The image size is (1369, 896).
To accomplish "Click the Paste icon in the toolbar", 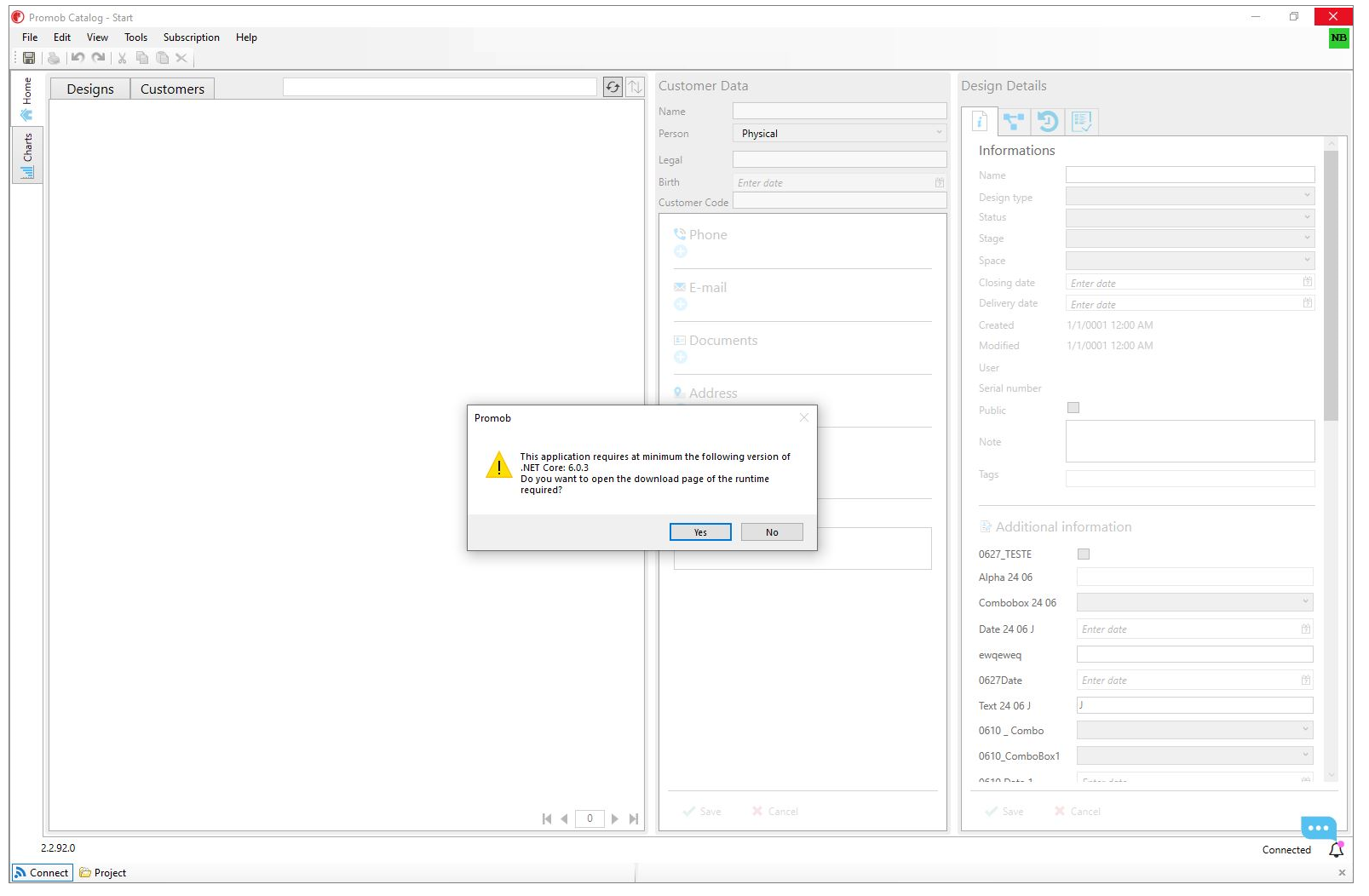I will point(162,58).
